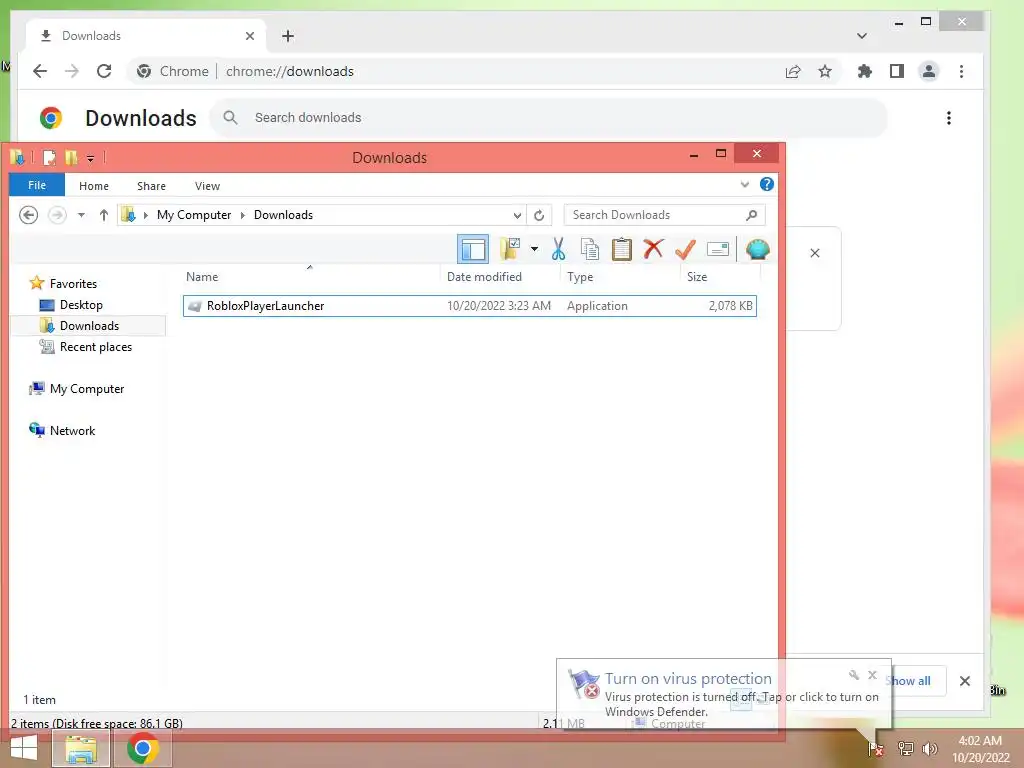Select My Computer in the address breadcrumb
Image resolution: width=1024 pixels, height=768 pixels.
coord(194,215)
